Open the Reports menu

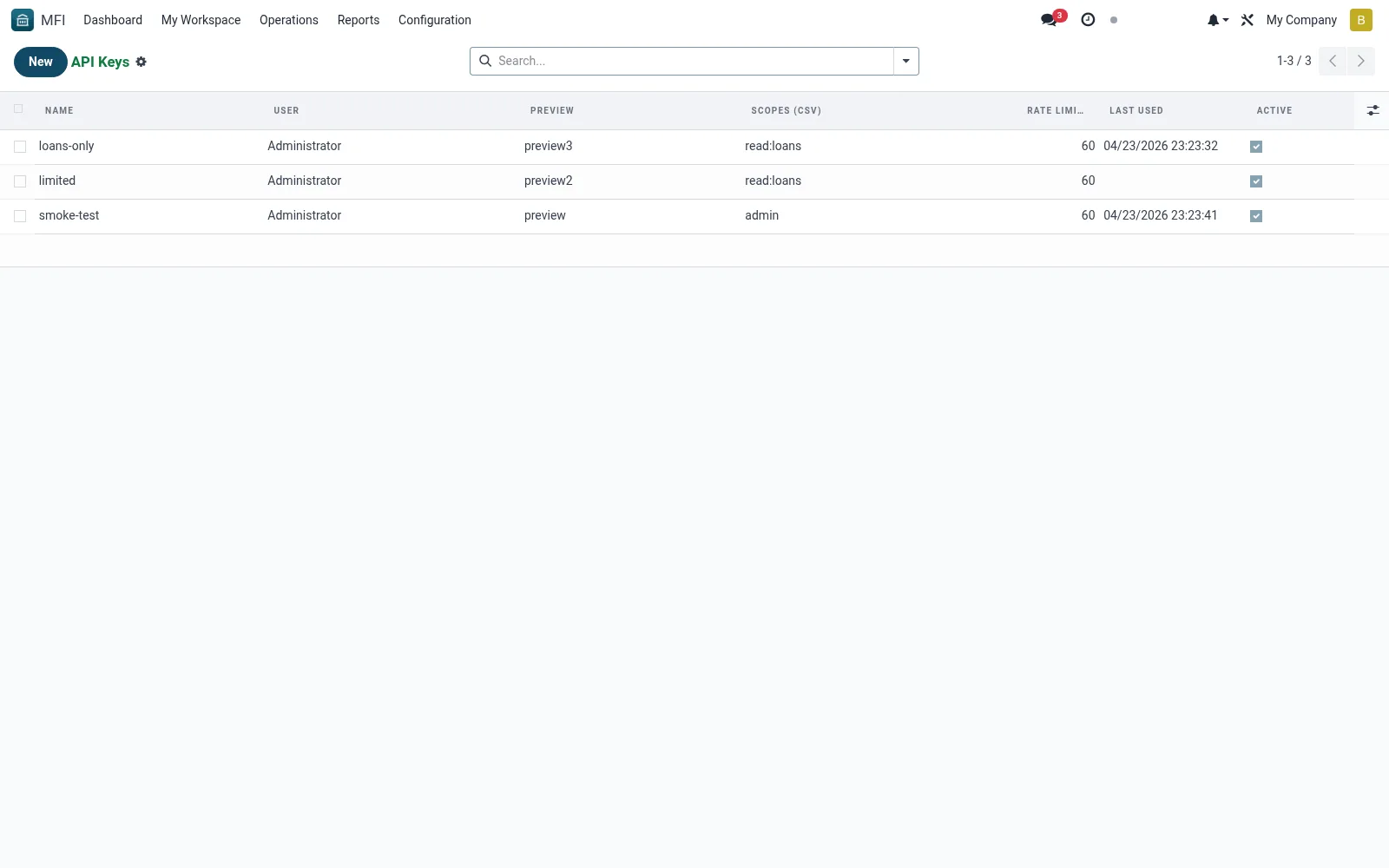pyautogui.click(x=359, y=20)
